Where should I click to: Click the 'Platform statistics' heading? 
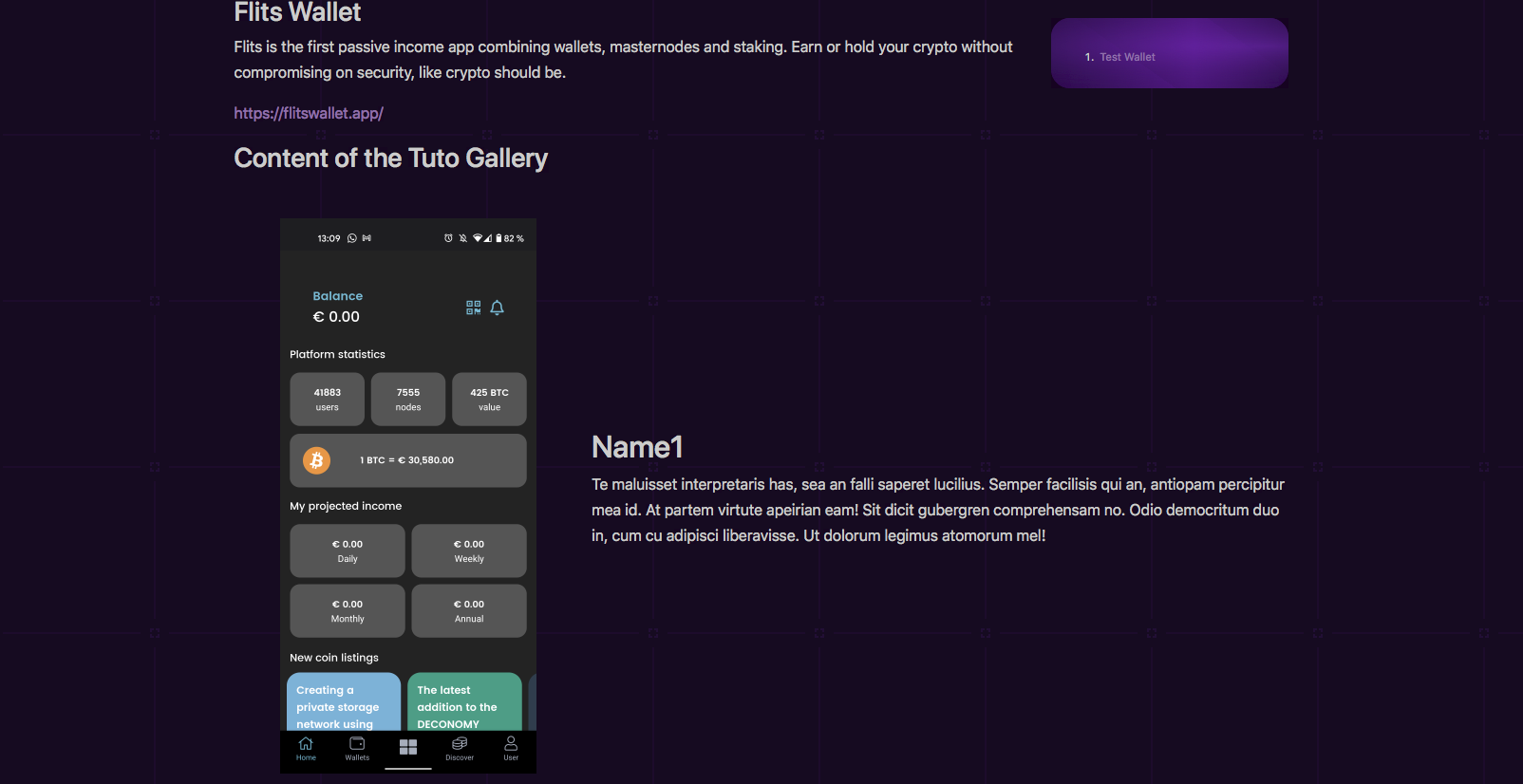coord(337,354)
